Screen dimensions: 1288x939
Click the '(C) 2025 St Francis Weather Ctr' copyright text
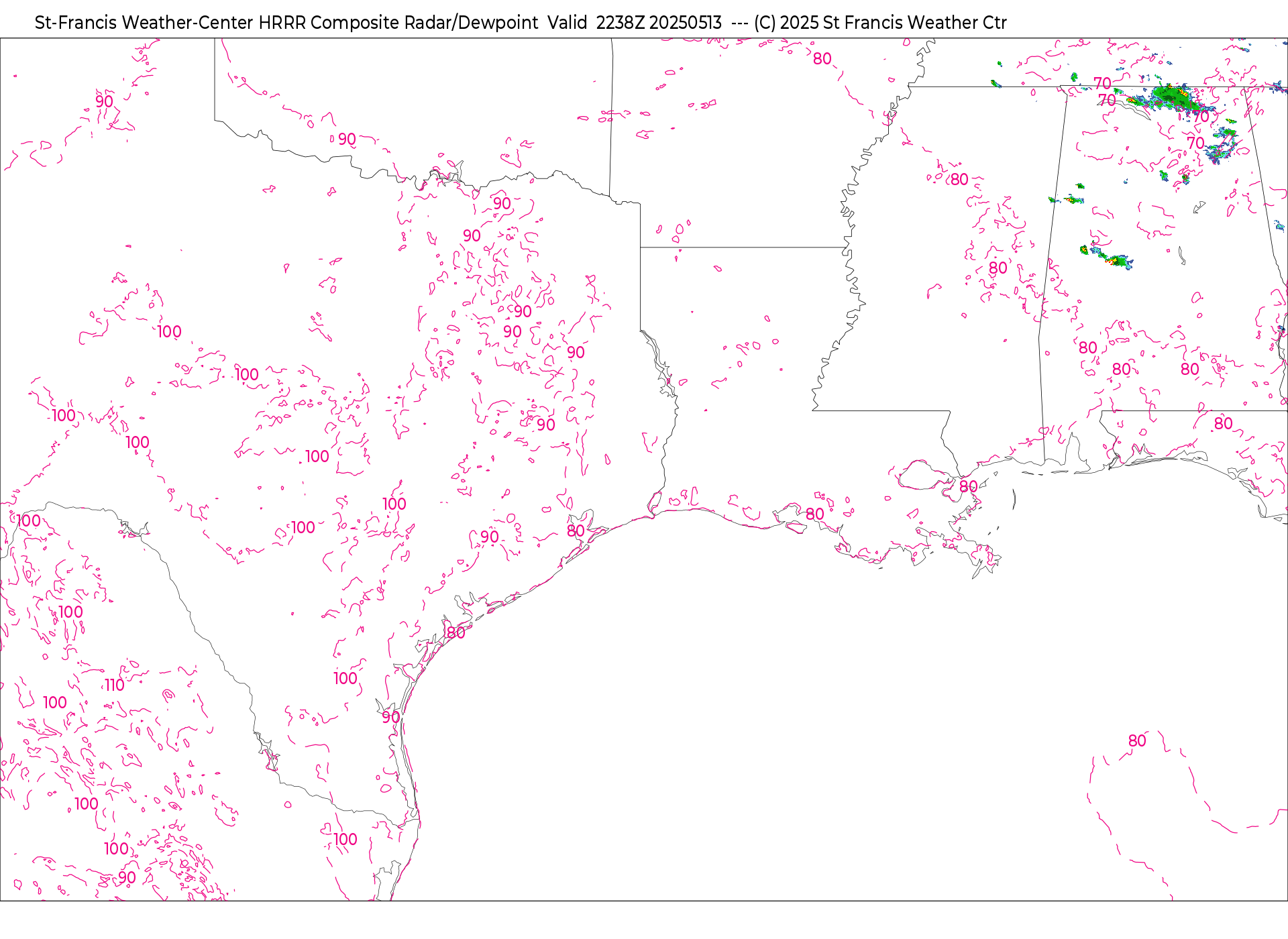(880, 23)
